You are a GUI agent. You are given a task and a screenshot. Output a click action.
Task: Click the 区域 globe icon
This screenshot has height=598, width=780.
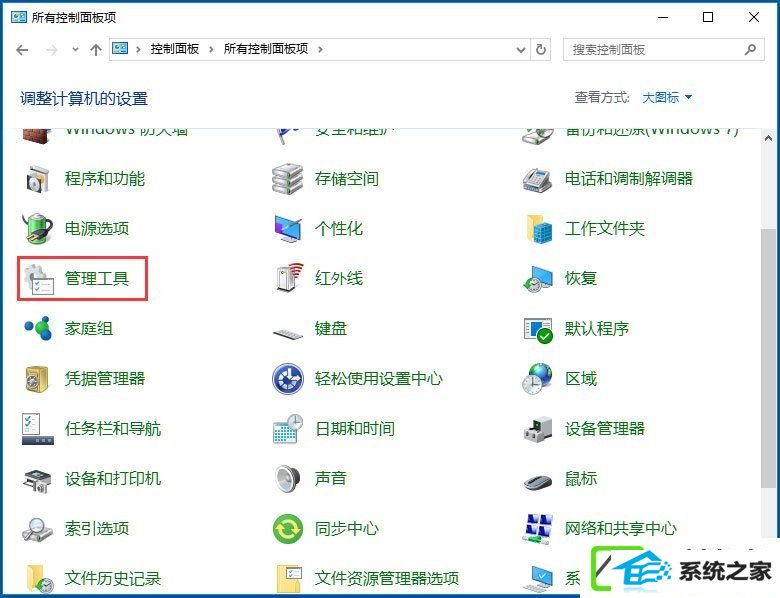coord(537,379)
